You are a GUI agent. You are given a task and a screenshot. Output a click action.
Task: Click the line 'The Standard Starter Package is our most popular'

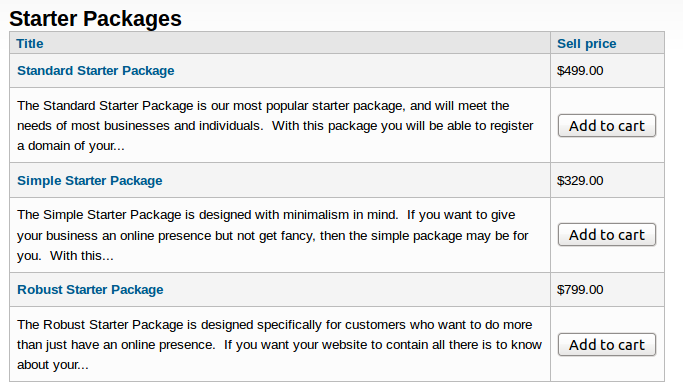tap(161, 106)
